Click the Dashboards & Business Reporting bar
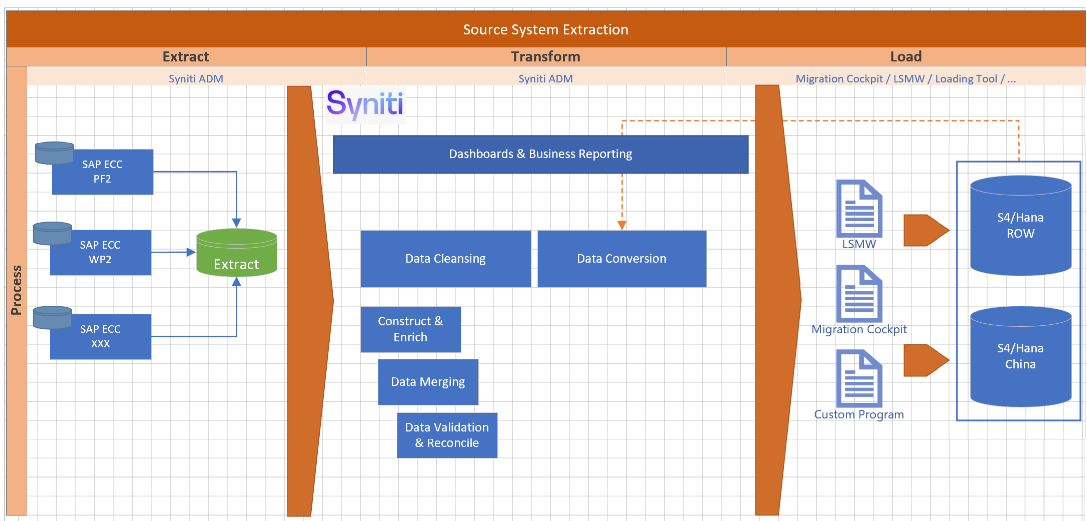The image size is (1087, 521). (x=540, y=154)
